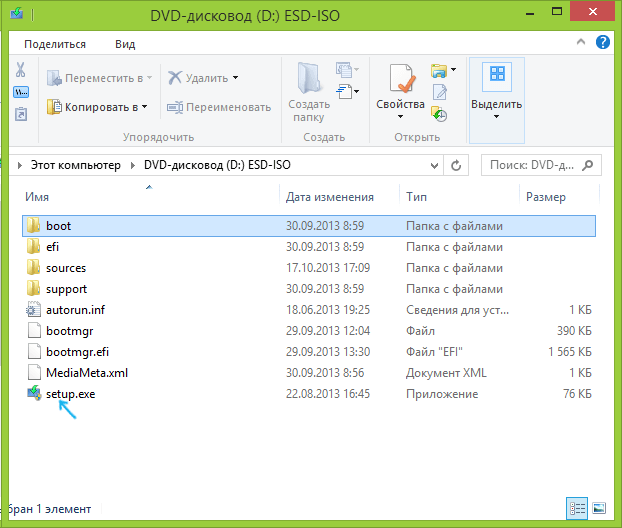Sort files by the Размер column header

click(546, 197)
